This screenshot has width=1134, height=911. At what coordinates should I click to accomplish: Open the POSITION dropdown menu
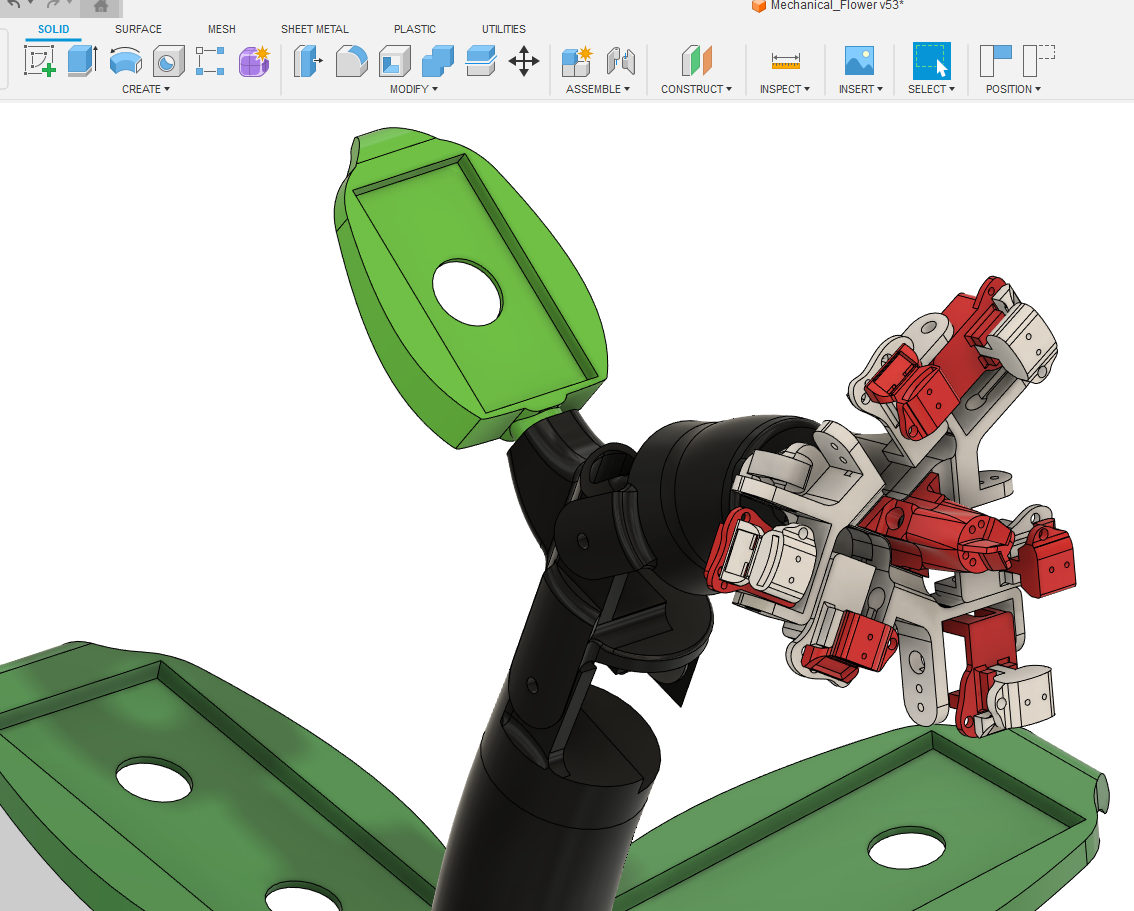[1013, 89]
